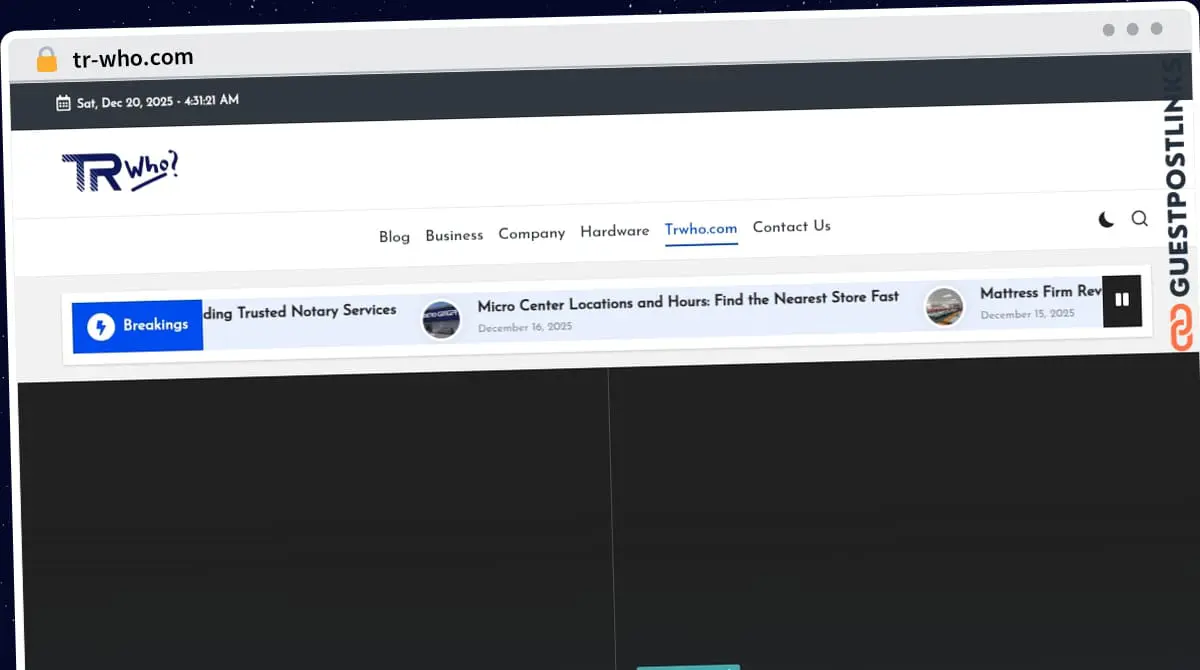This screenshot has height=670, width=1200.
Task: Click the padlock icon in address bar
Action: point(46,59)
